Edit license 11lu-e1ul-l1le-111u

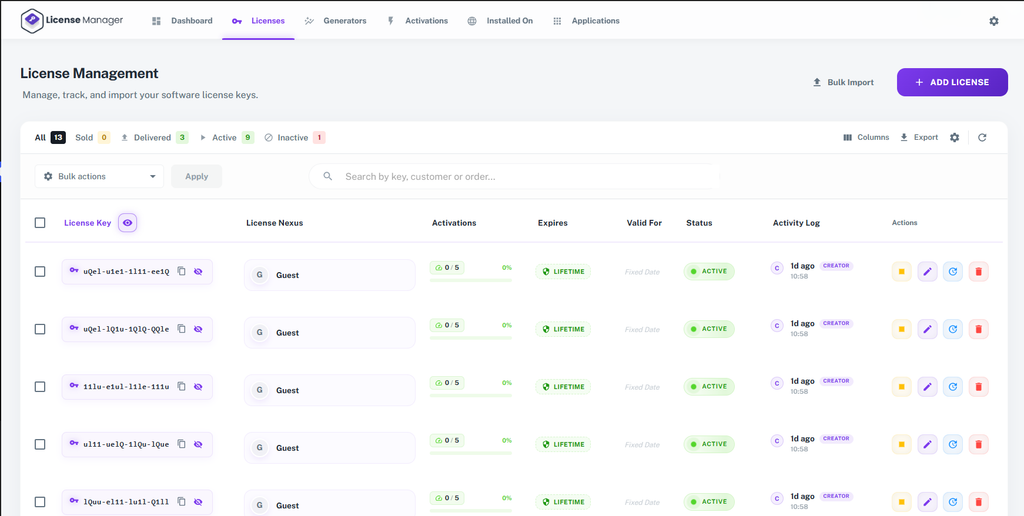[x=927, y=387]
